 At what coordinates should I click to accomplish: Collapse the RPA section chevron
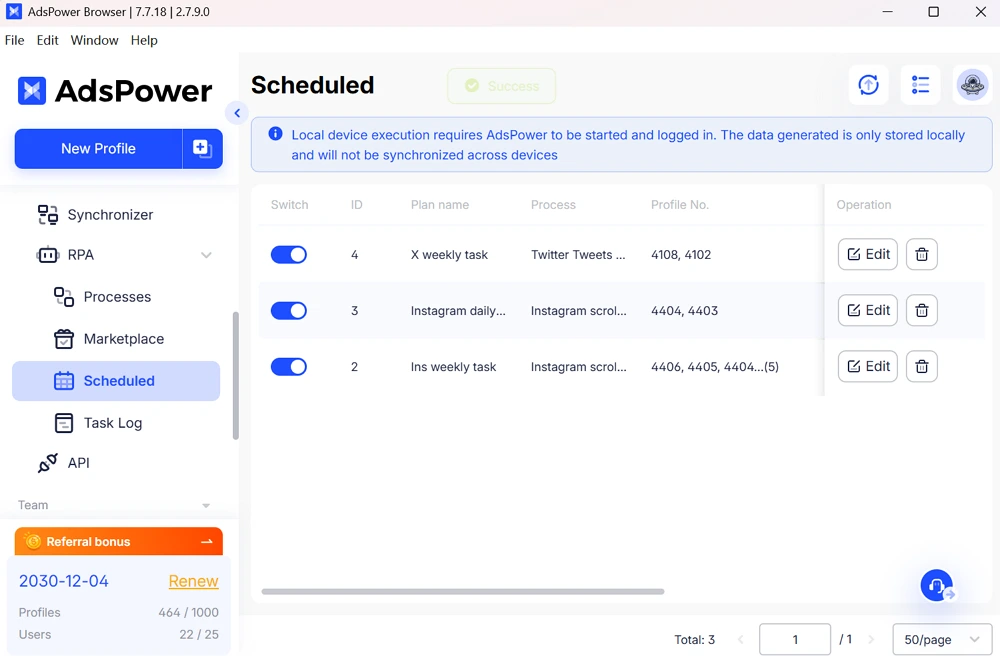point(206,255)
